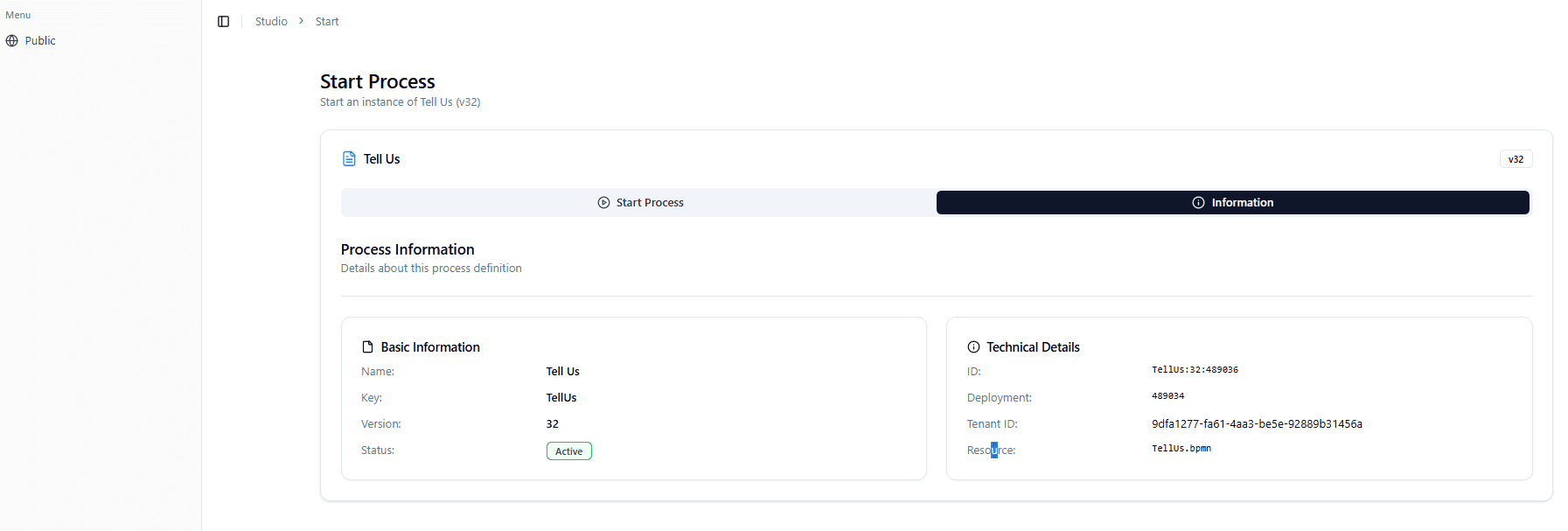Click the sidebar panel toggle icon
1568x531 pixels.
tap(223, 21)
